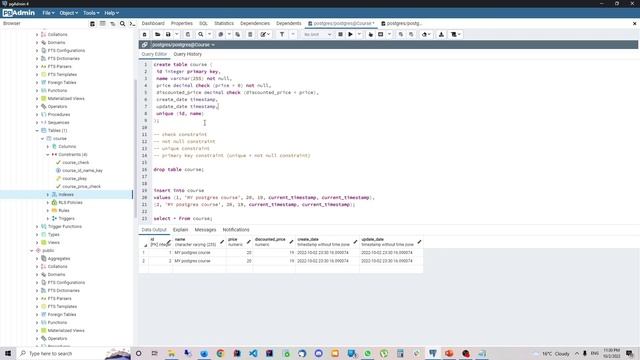This screenshot has width=640, height=360.
Task: Switch to the Dependencies tab
Action: [x=255, y=24]
